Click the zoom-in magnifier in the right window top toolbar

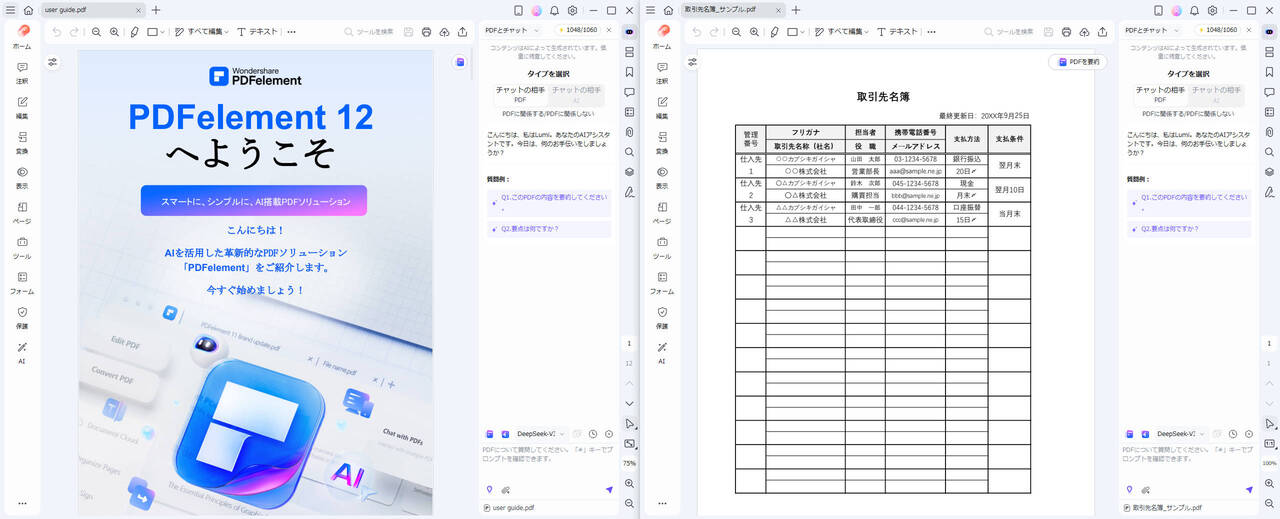754,32
